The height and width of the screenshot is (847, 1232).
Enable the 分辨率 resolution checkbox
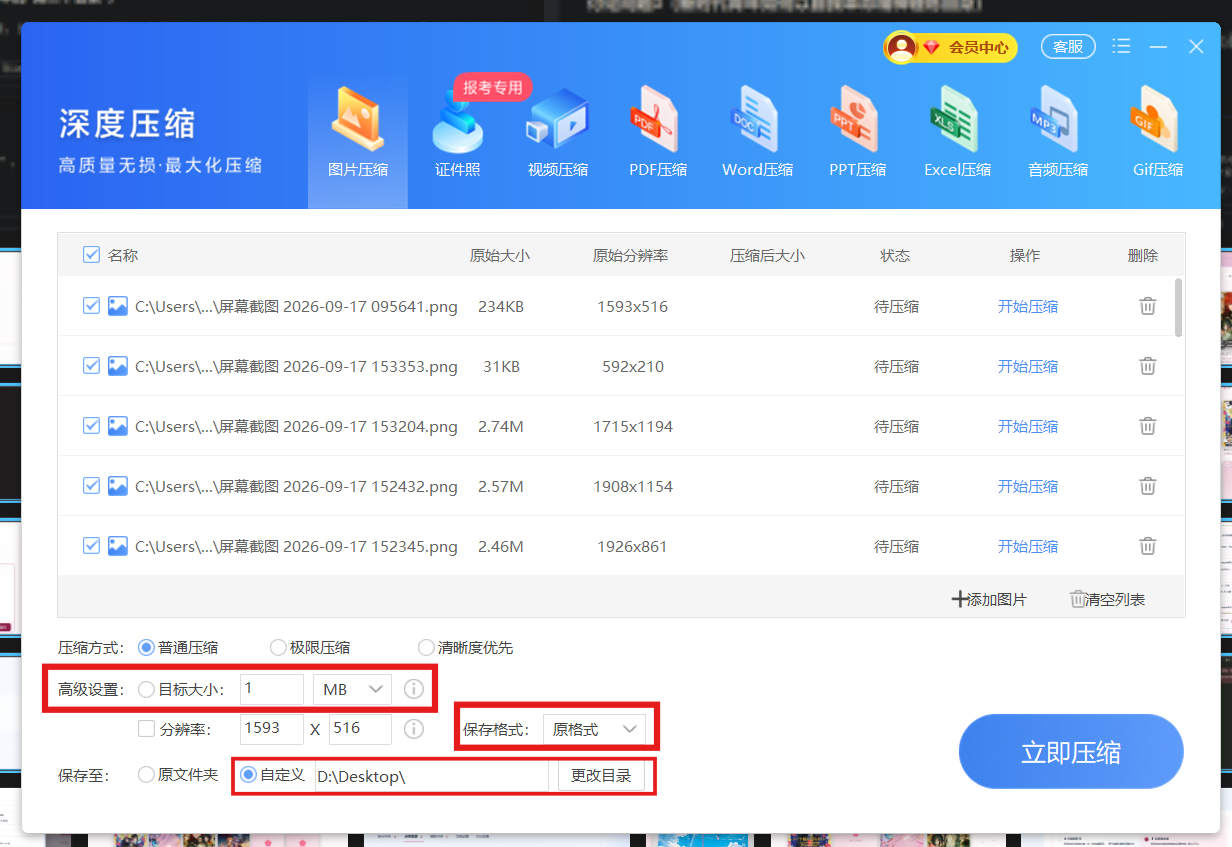click(146, 729)
